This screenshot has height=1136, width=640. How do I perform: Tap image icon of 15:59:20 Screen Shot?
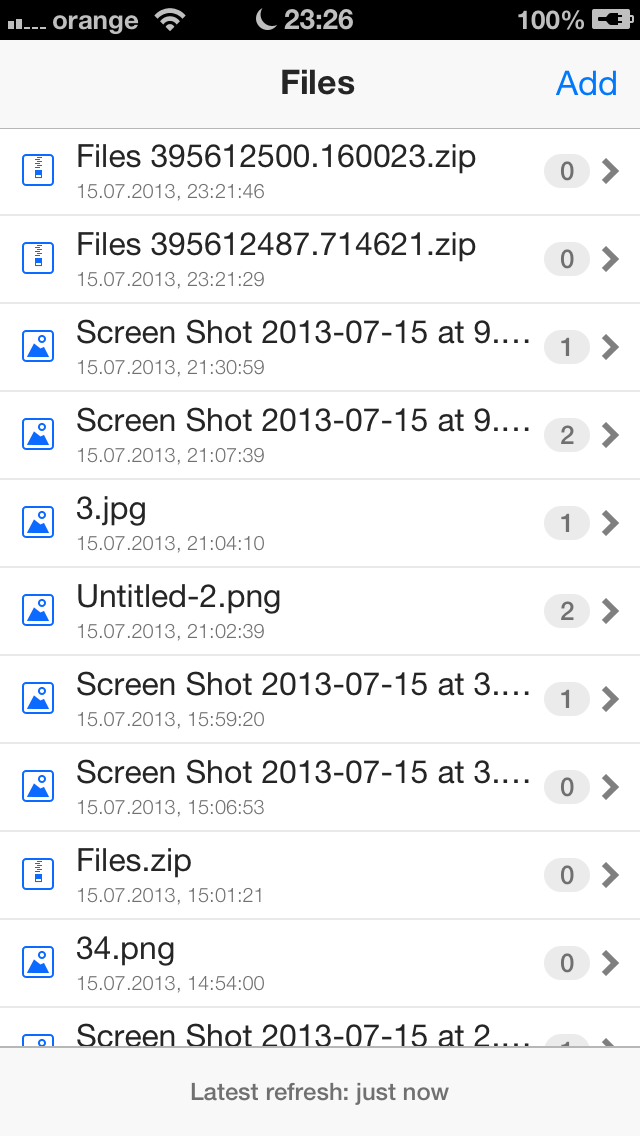coord(38,699)
